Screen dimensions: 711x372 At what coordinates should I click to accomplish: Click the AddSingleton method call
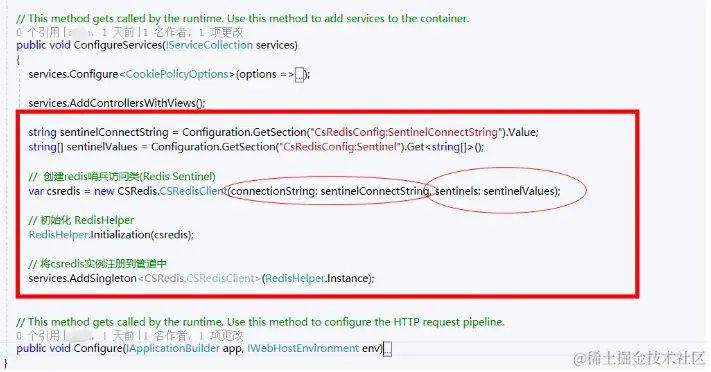[x=103, y=279]
